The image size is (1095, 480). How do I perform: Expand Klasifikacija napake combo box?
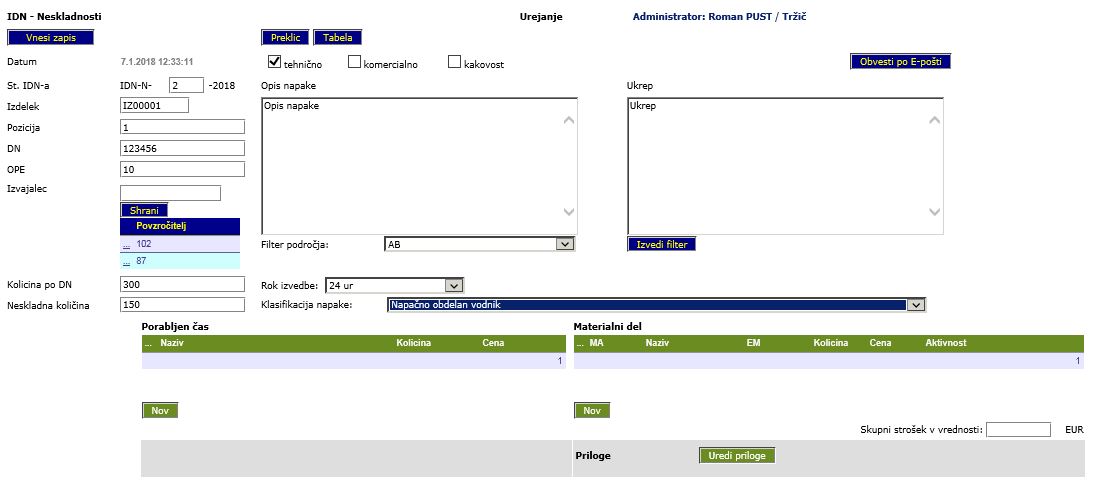pyautogui.click(x=915, y=305)
